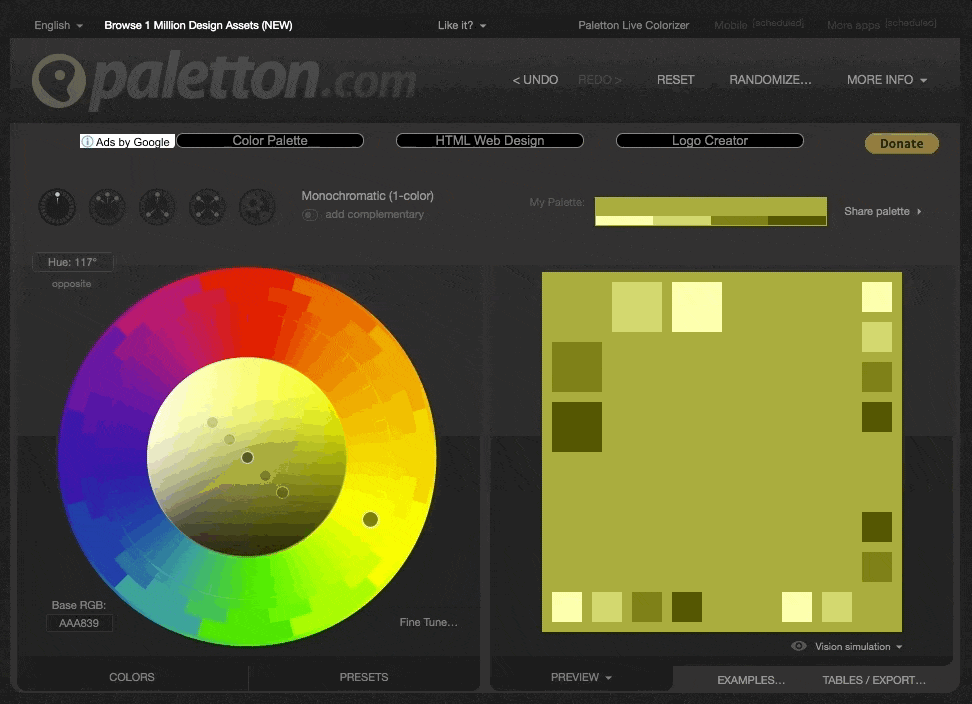
Task: Select the Tetrad scheme icon
Action: [207, 206]
